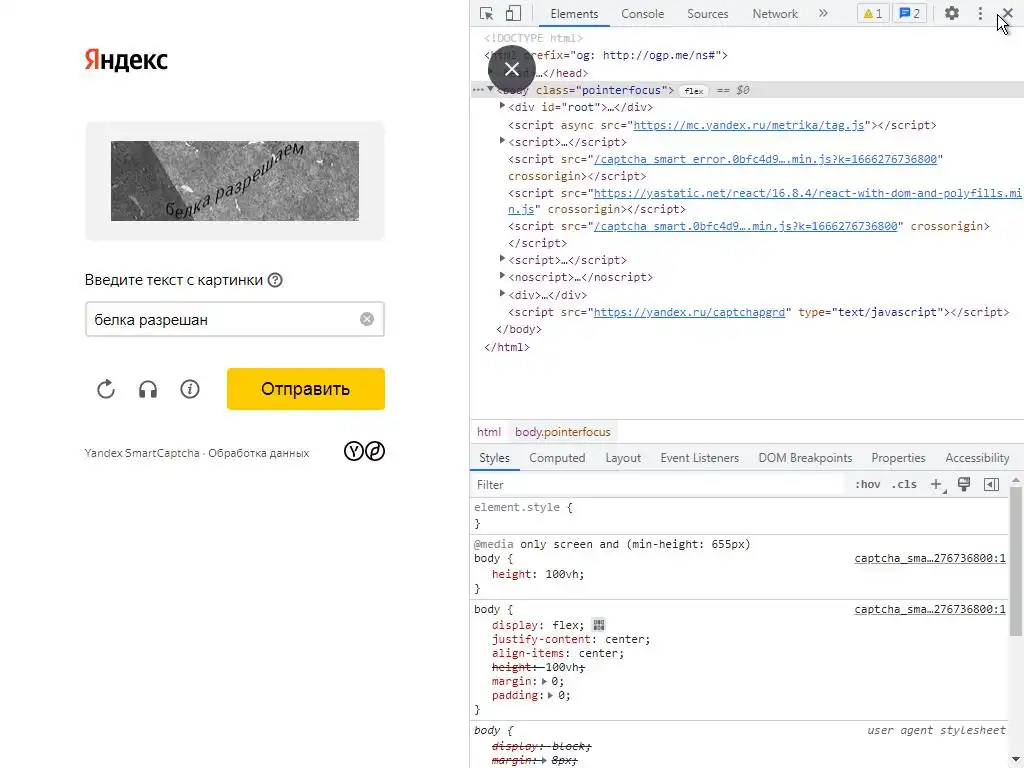This screenshot has height=768, width=1024.
Task: Click the align-items: center declaration
Action: pos(558,653)
